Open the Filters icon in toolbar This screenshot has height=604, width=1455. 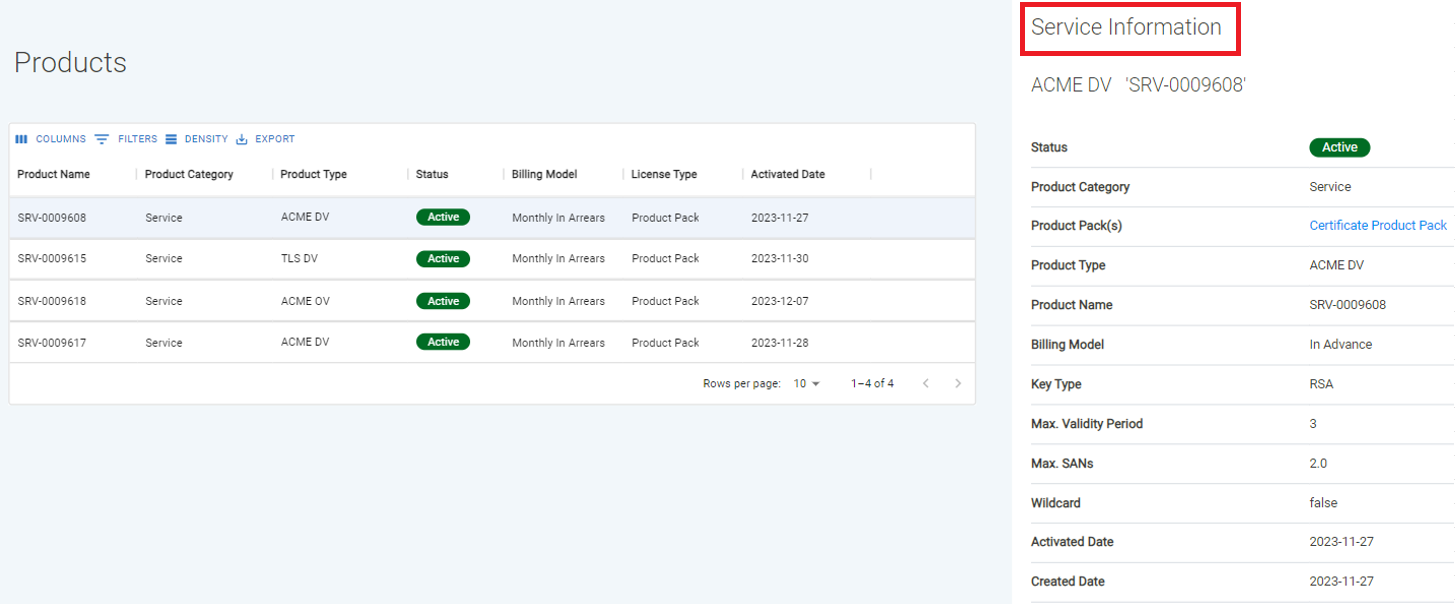click(x=102, y=139)
